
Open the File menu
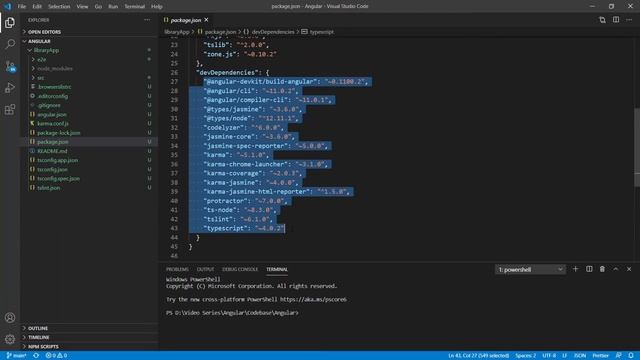tap(22, 7)
